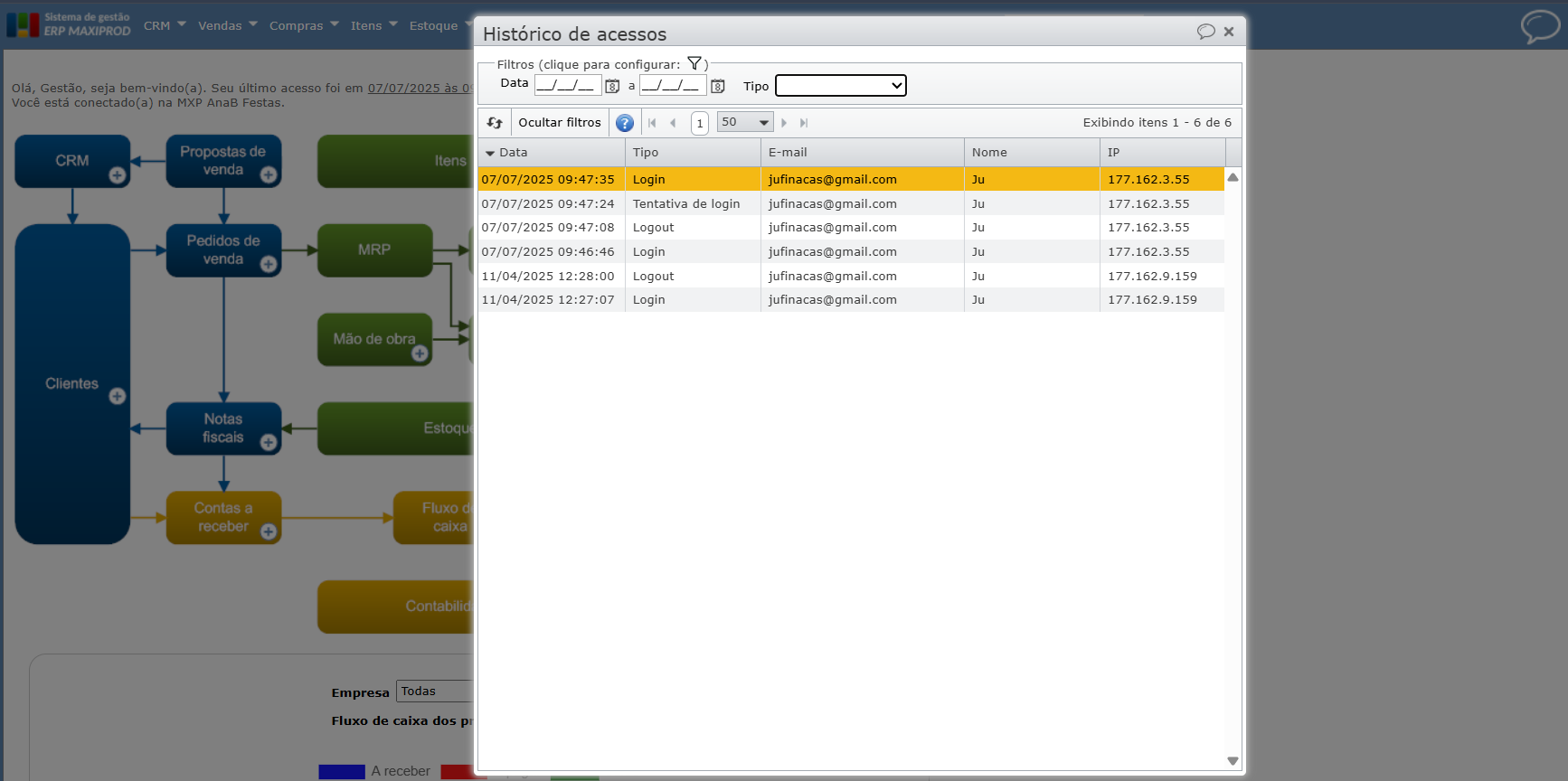
Task: Click the plus icon on Clientes block
Action: point(118,396)
